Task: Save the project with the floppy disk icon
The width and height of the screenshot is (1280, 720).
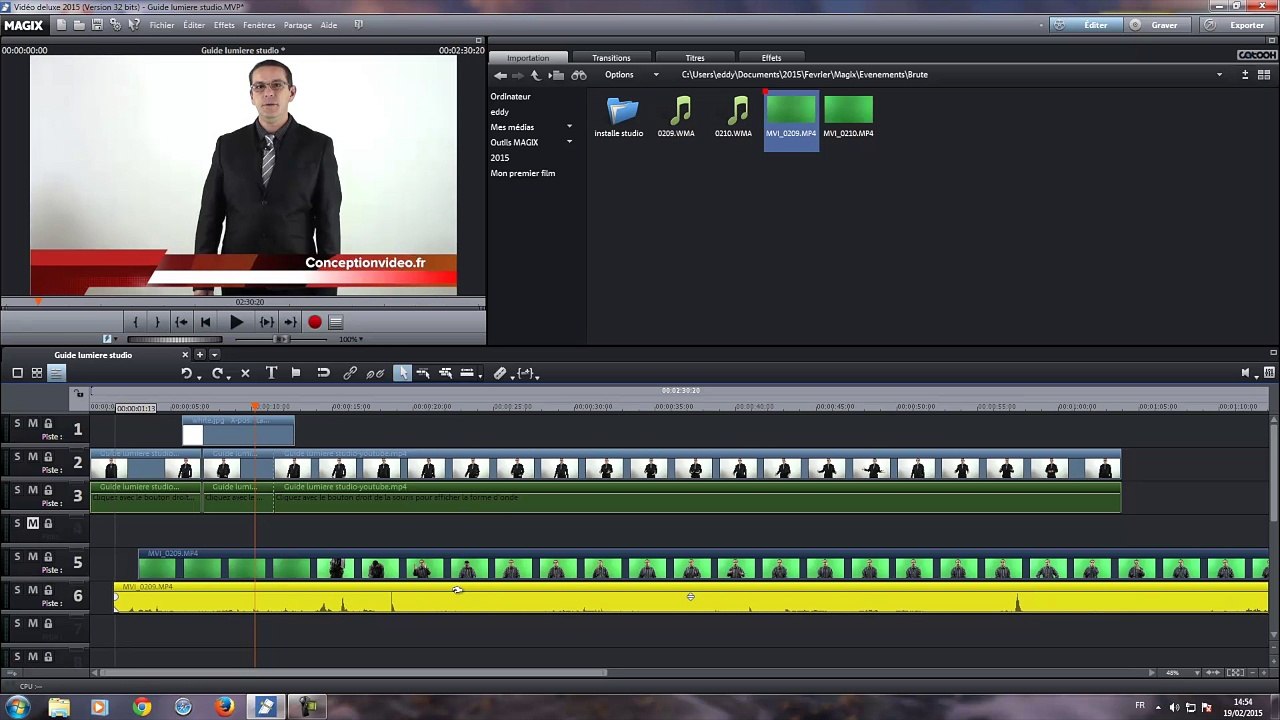Action: [x=97, y=24]
